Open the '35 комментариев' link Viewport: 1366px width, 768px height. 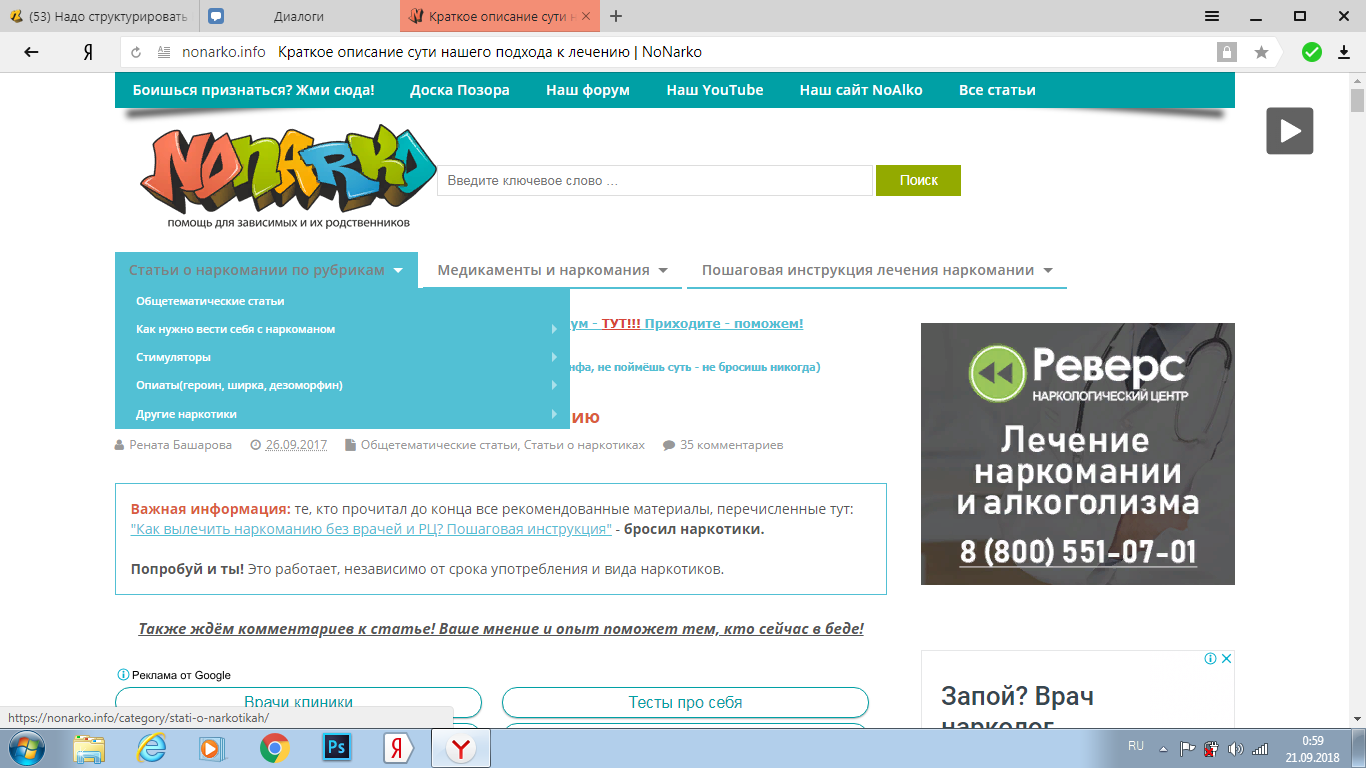click(x=730, y=445)
